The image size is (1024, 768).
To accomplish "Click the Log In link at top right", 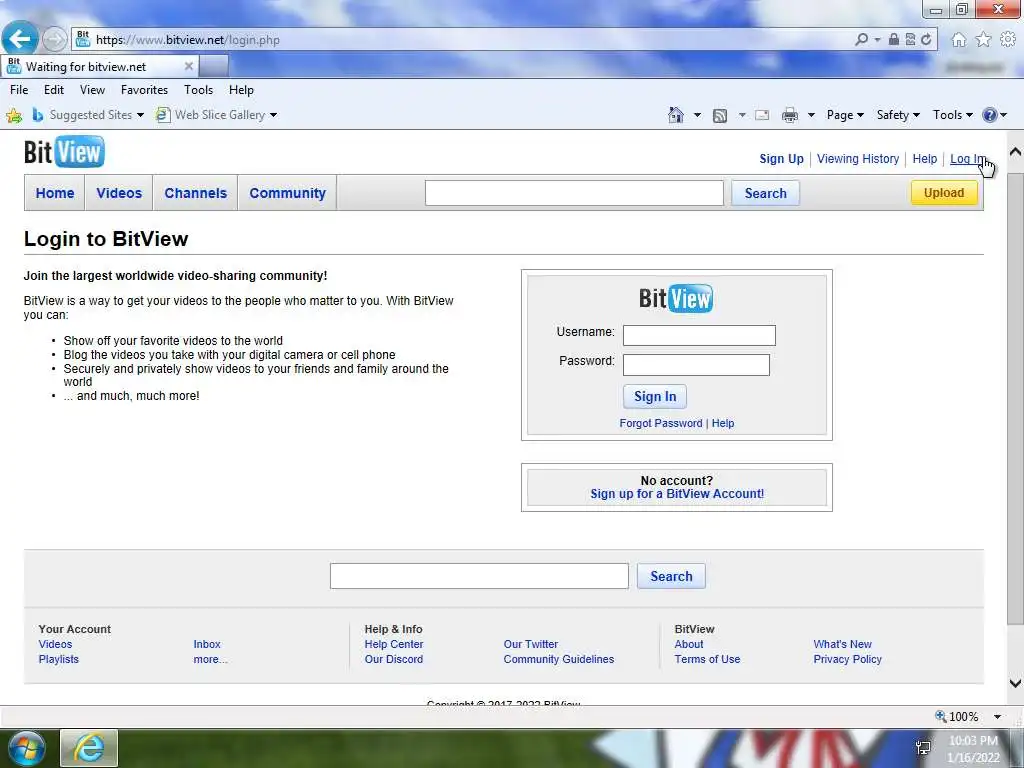I will click(x=967, y=159).
